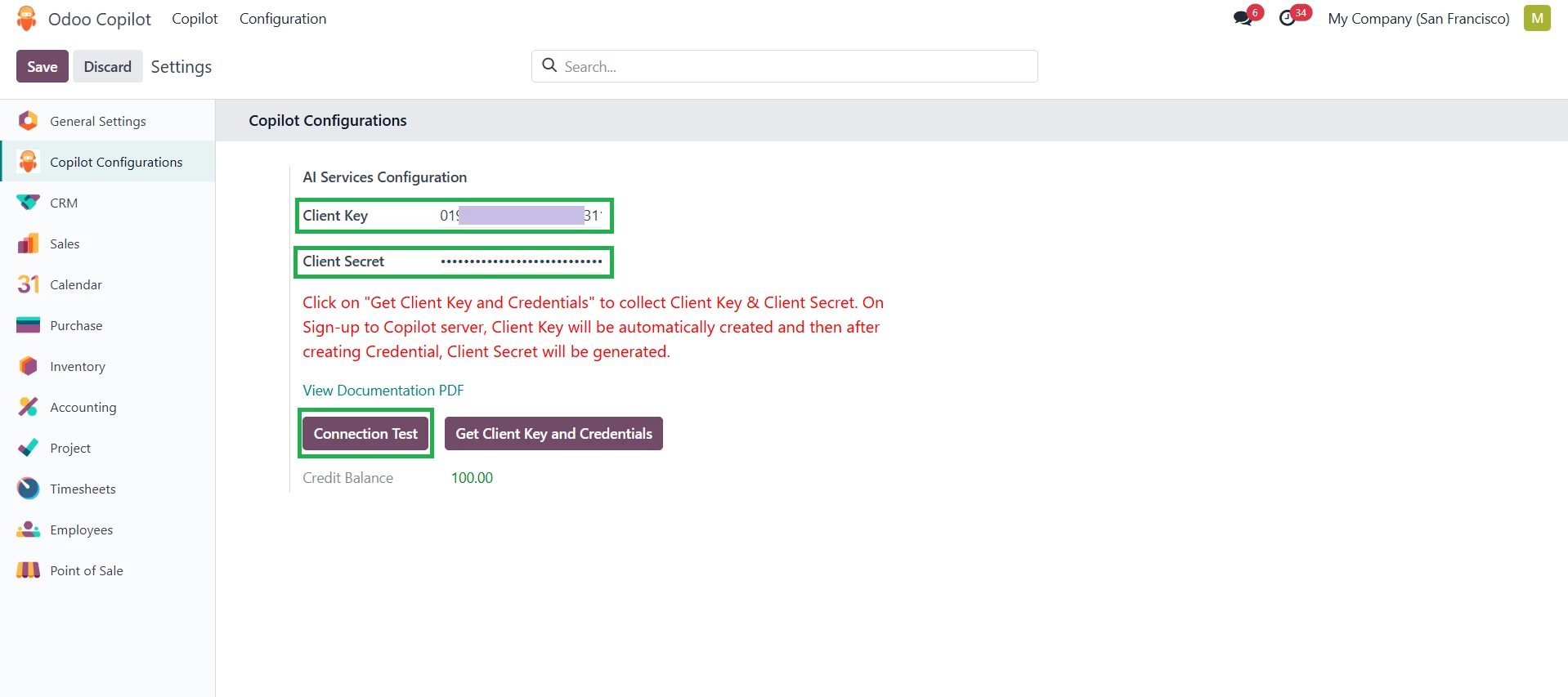The height and width of the screenshot is (697, 1568).
Task: Select the CRM settings icon
Action: [x=29, y=203]
